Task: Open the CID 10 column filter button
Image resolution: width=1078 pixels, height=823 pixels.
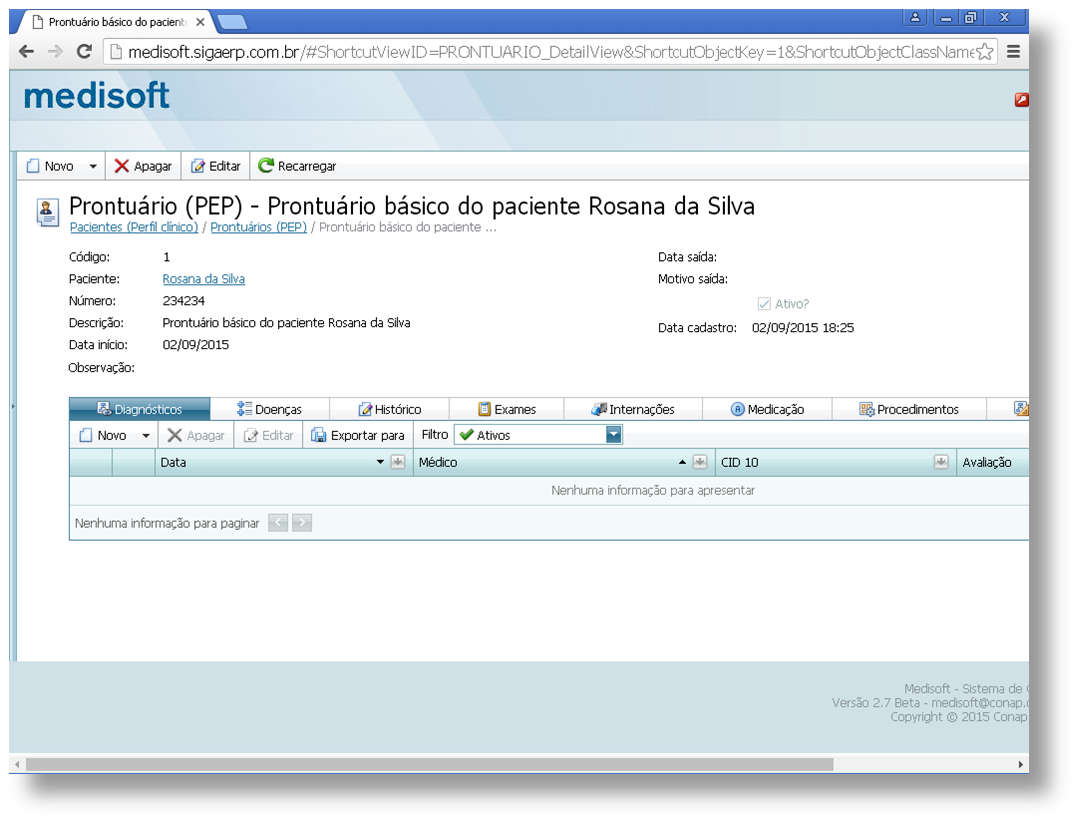Action: click(x=941, y=462)
